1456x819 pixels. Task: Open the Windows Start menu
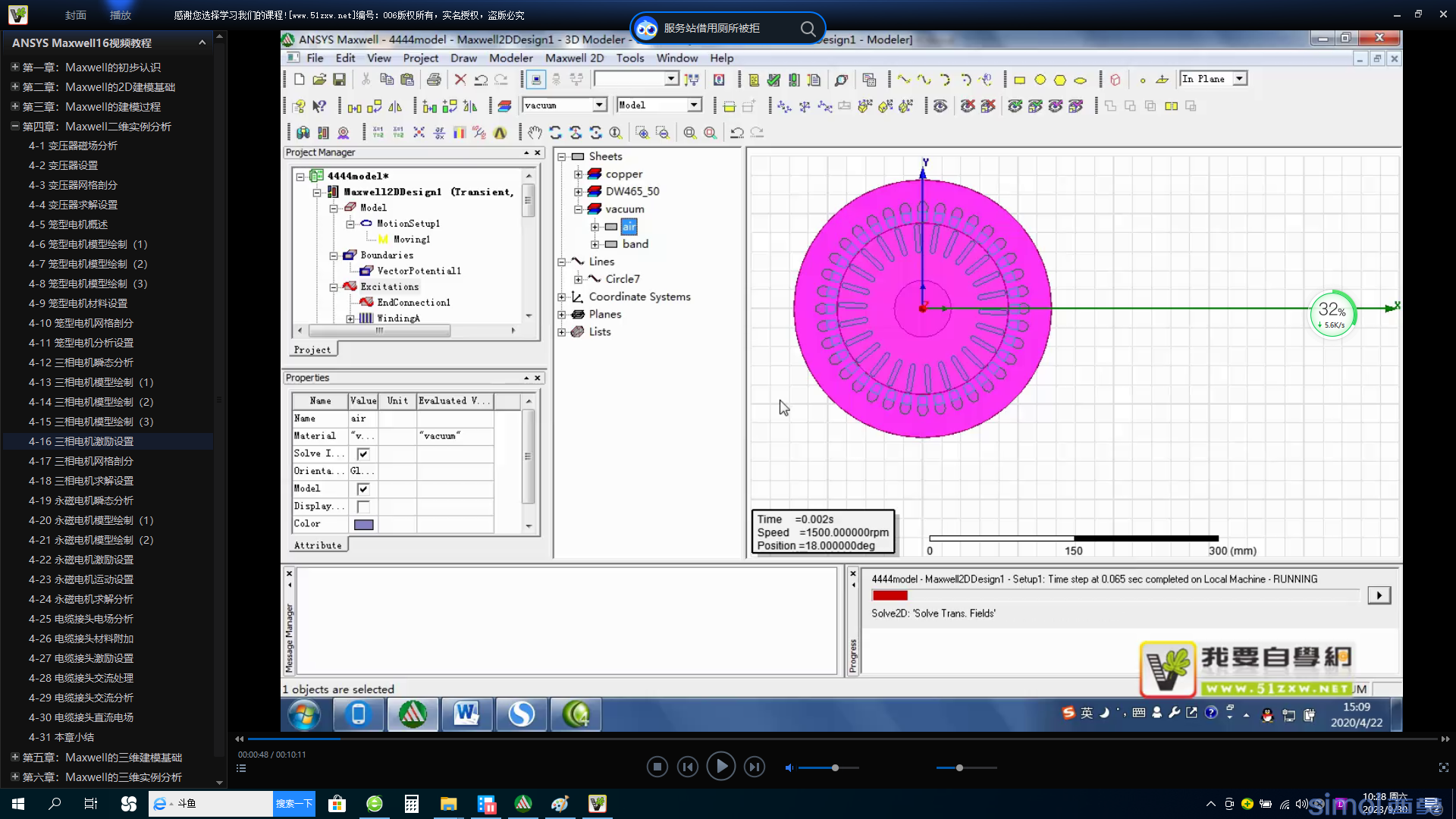pyautogui.click(x=18, y=804)
